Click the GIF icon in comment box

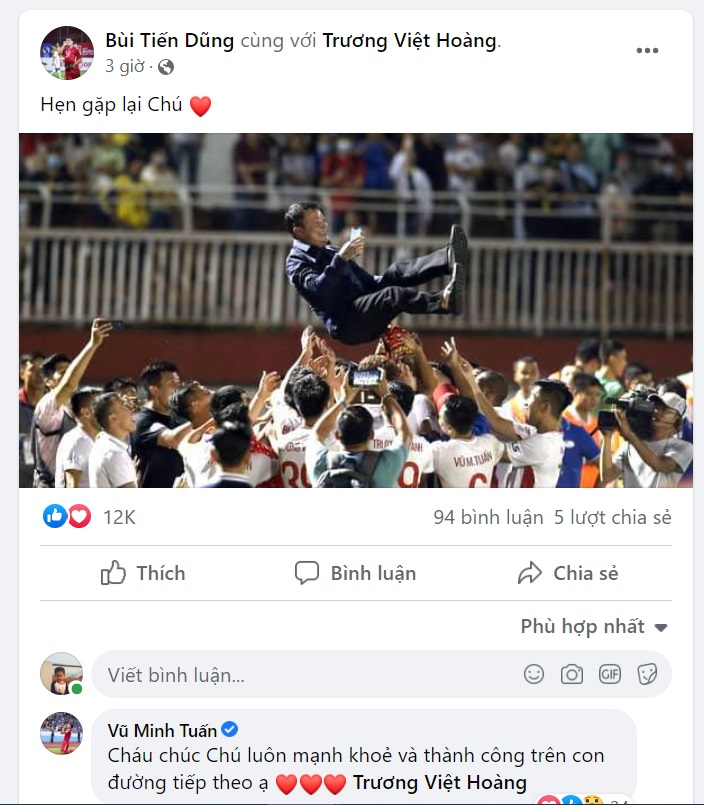[610, 674]
